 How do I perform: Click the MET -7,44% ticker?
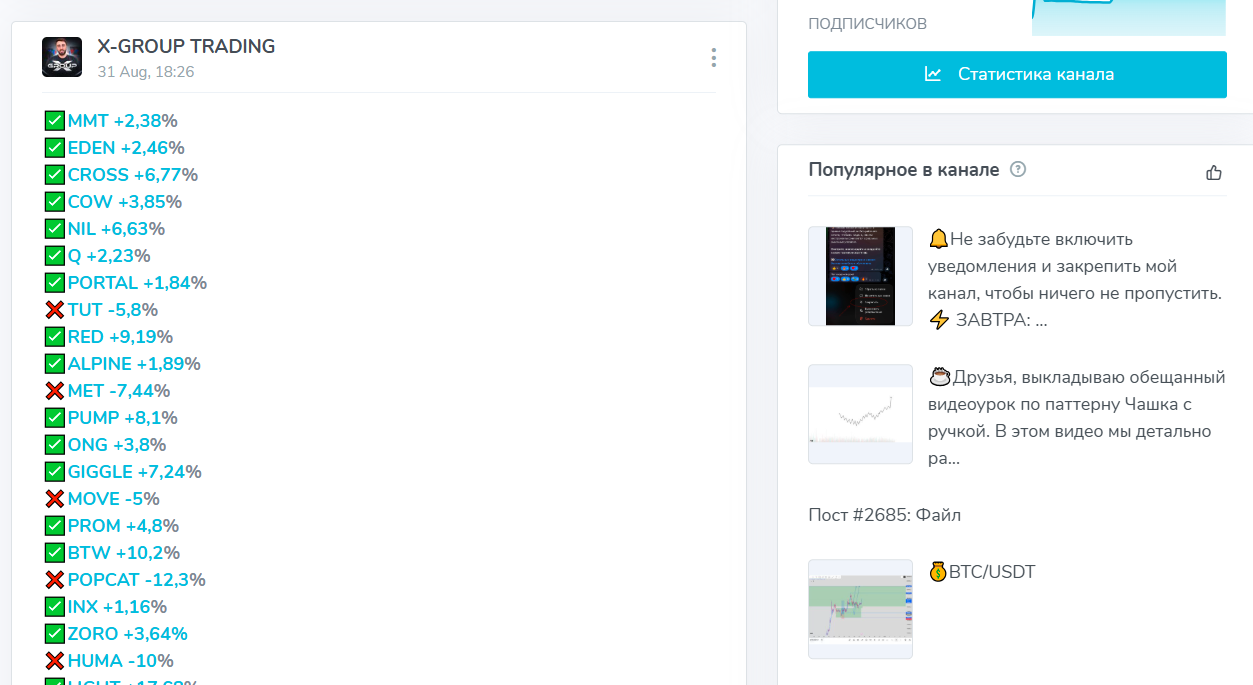point(119,391)
